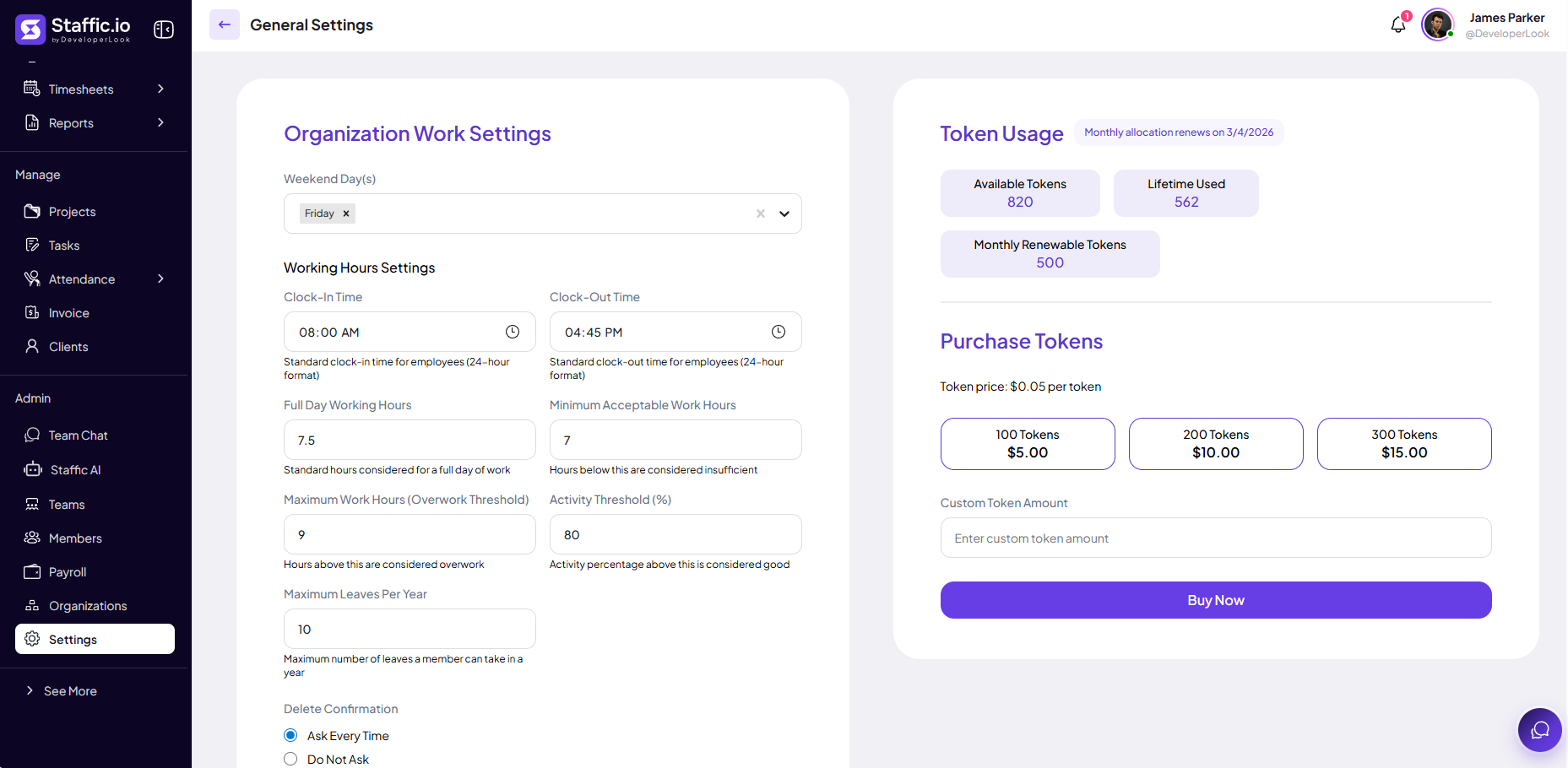
Task: Click the Minimum Acceptable Work Hours field
Action: 675,440
